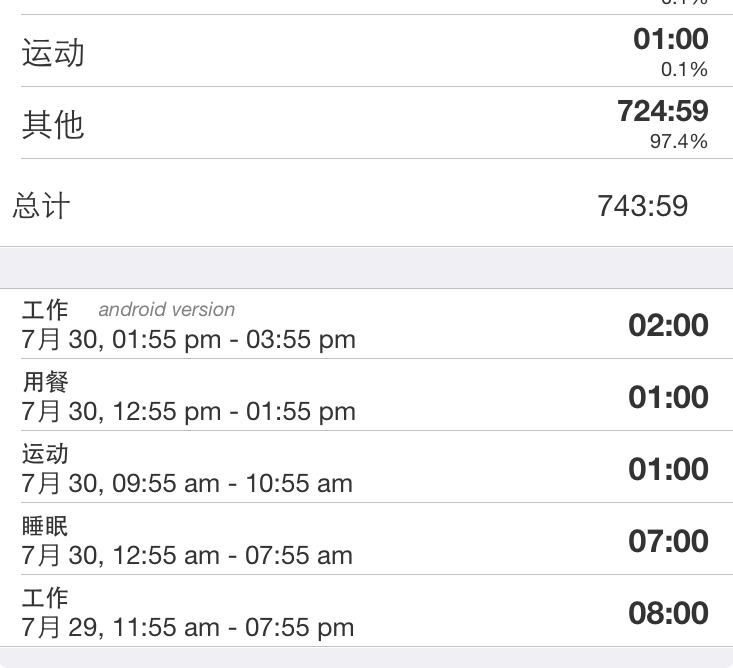Image resolution: width=733 pixels, height=668 pixels.
Task: Open the 工作 entry on 7月 29
Action: coord(366,611)
